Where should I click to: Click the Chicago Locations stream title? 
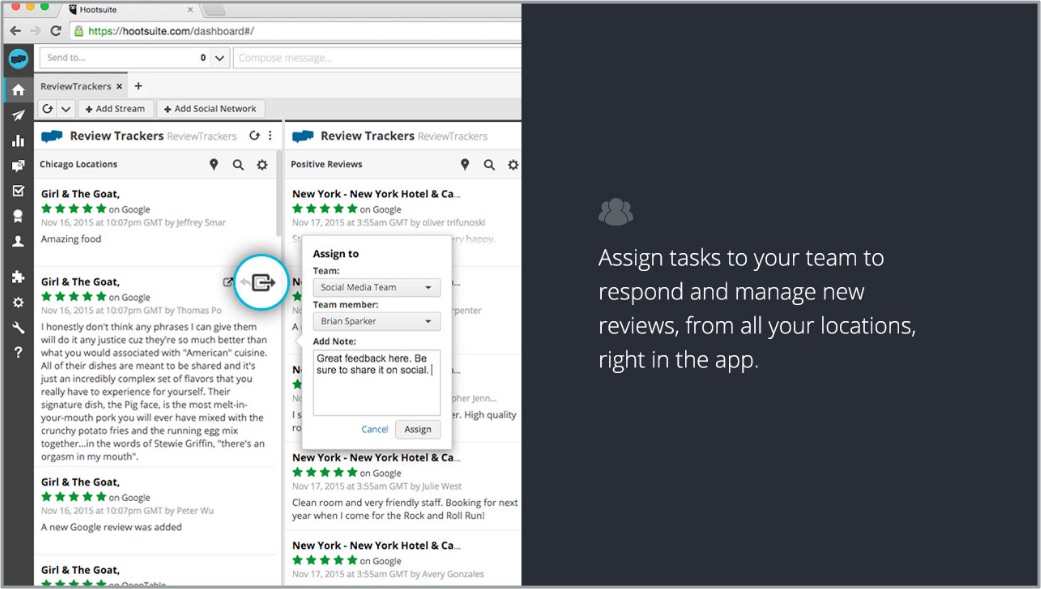pyautogui.click(x=78, y=164)
